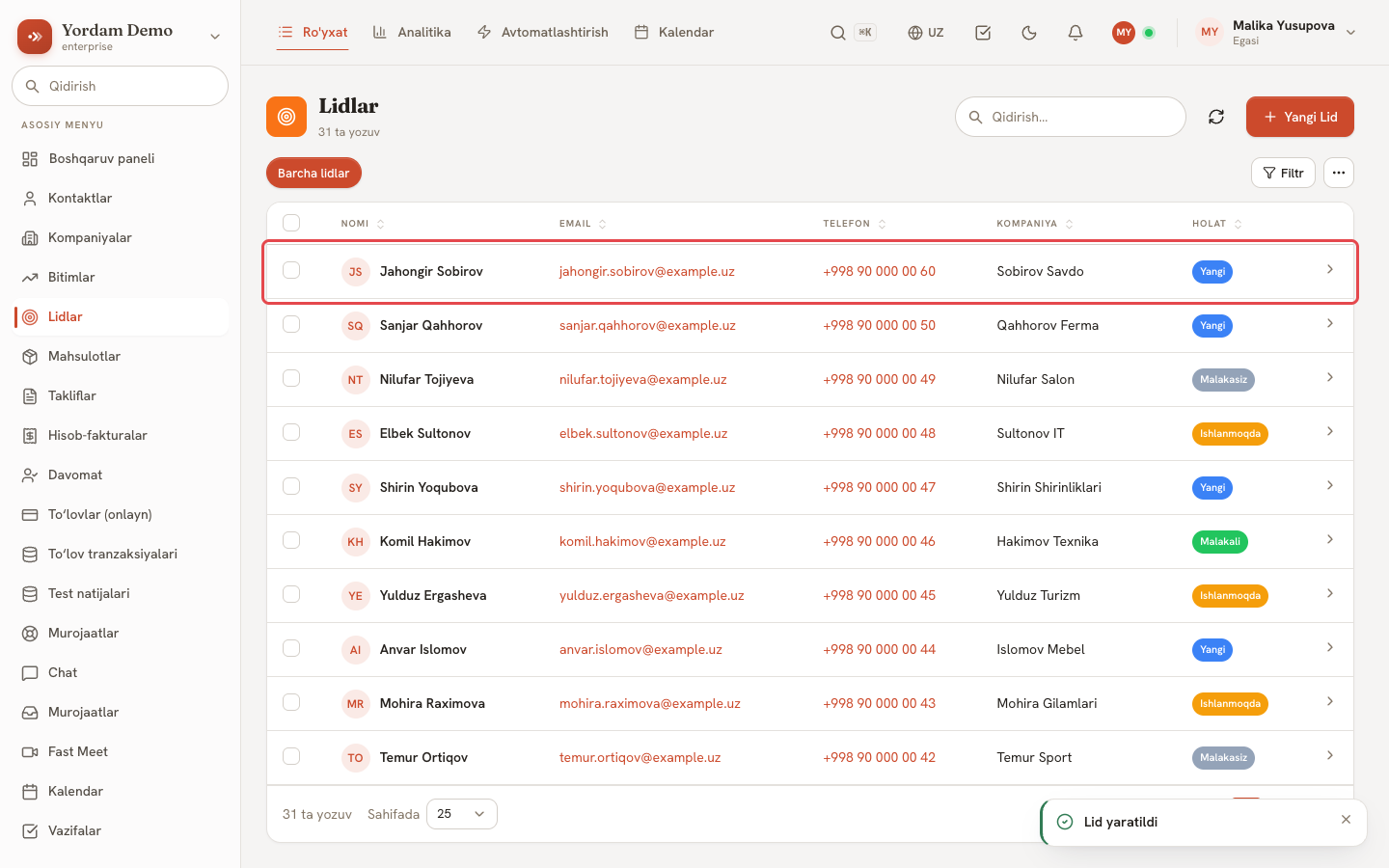Open Temur Ortiqov row chevron
Viewport: 1389px width, 868px height.
pyautogui.click(x=1330, y=755)
